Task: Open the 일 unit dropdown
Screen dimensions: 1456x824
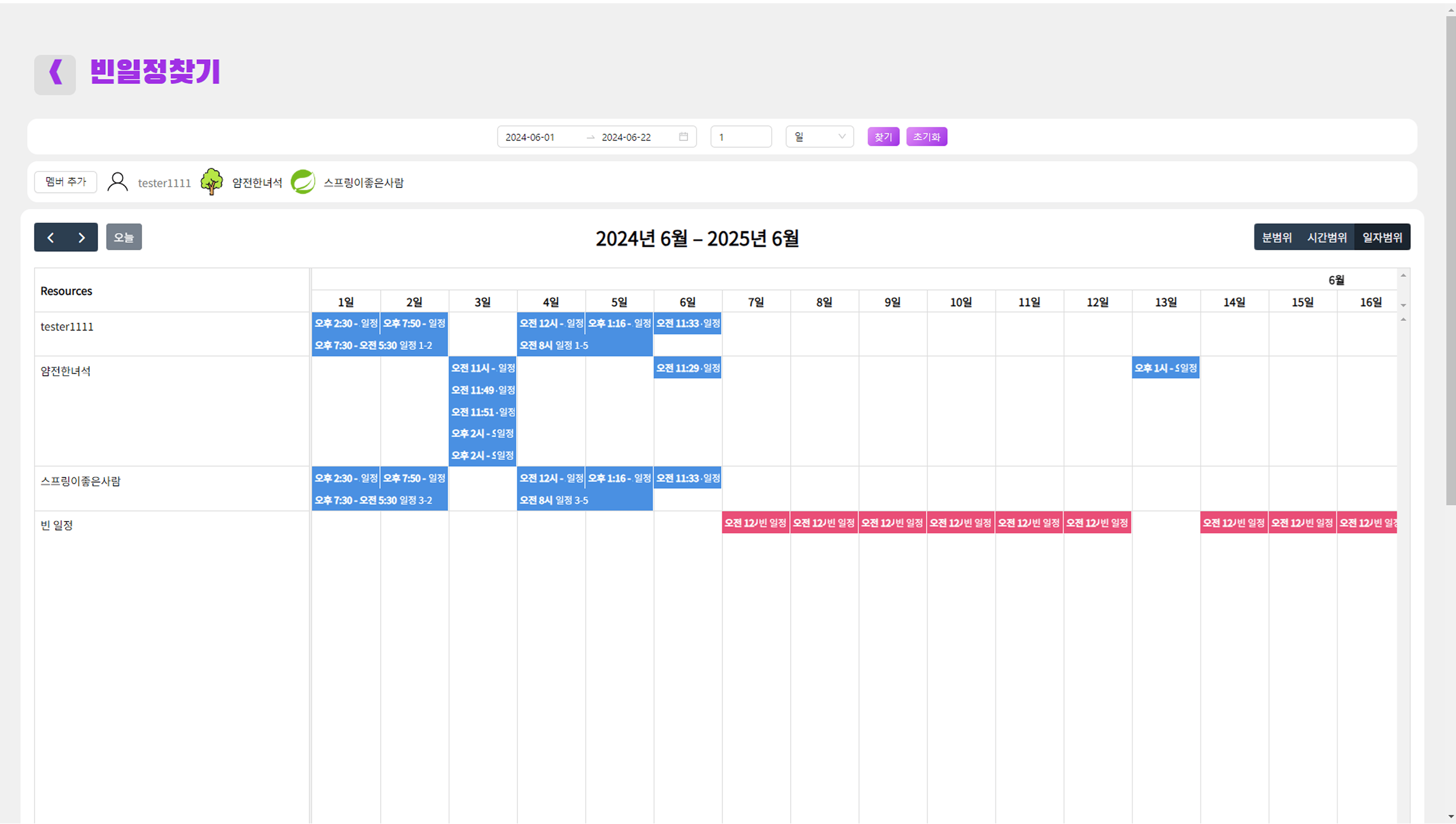Action: (x=819, y=136)
